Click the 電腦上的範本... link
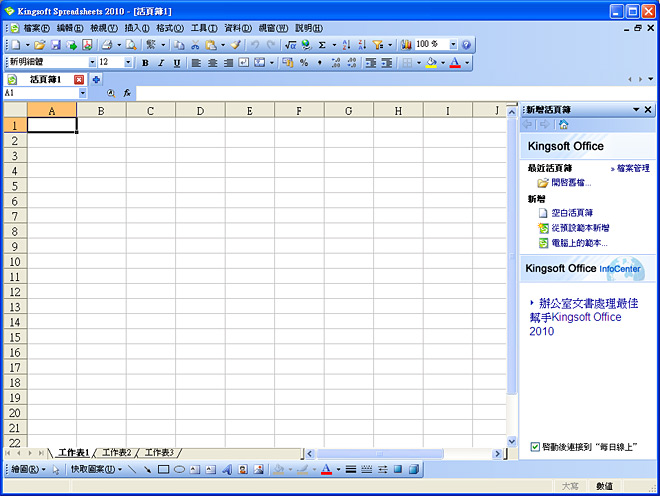This screenshot has width=660, height=496. click(x=579, y=243)
